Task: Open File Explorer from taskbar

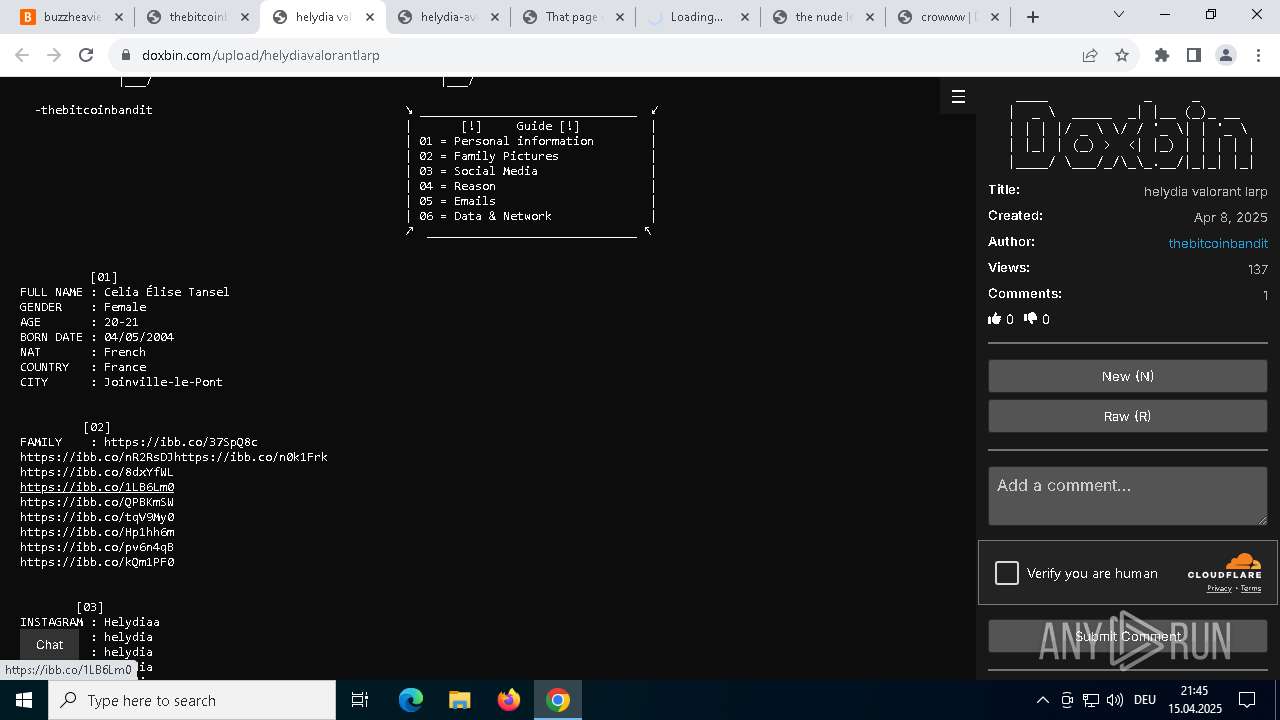Action: coord(460,700)
